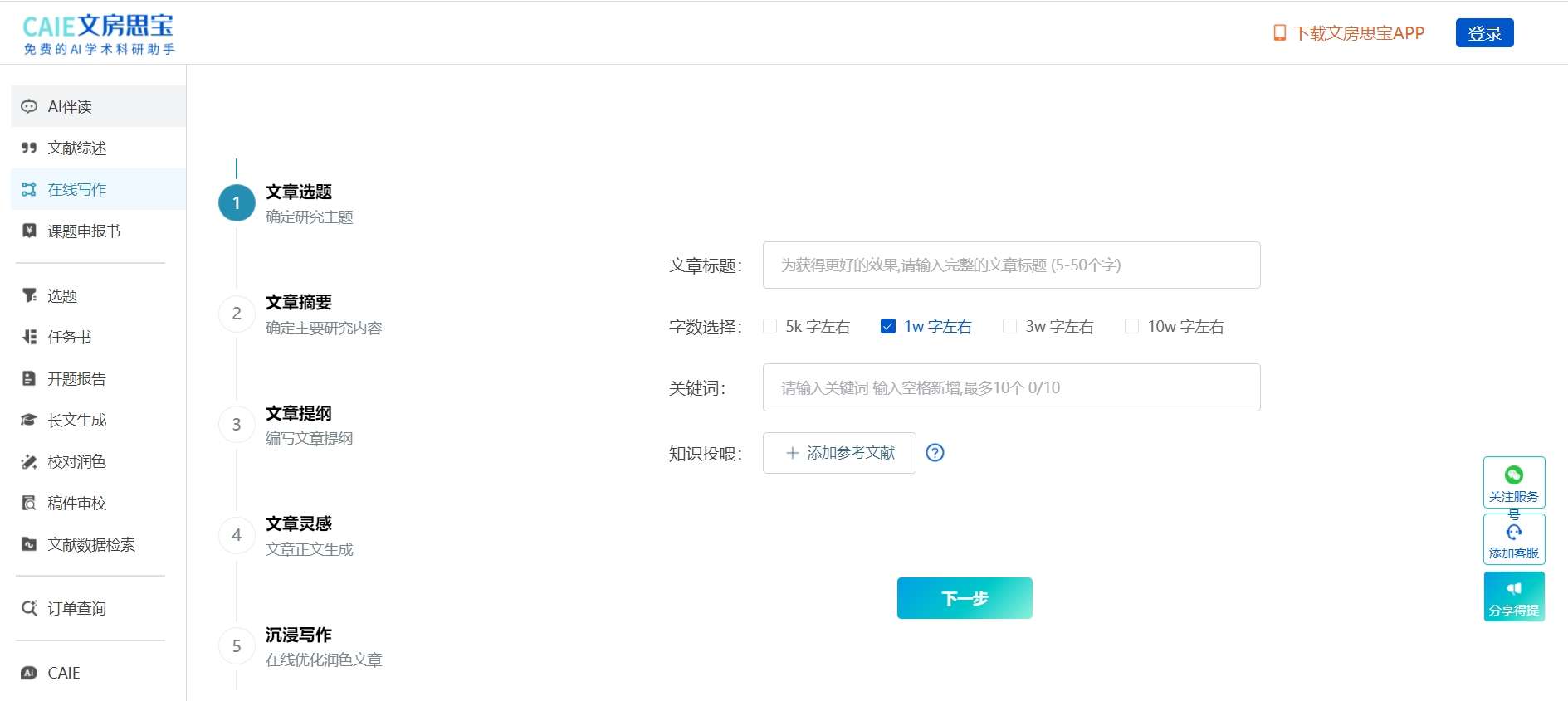The image size is (1568, 701).
Task: Click the 稿件审校 review icon
Action: tap(29, 504)
